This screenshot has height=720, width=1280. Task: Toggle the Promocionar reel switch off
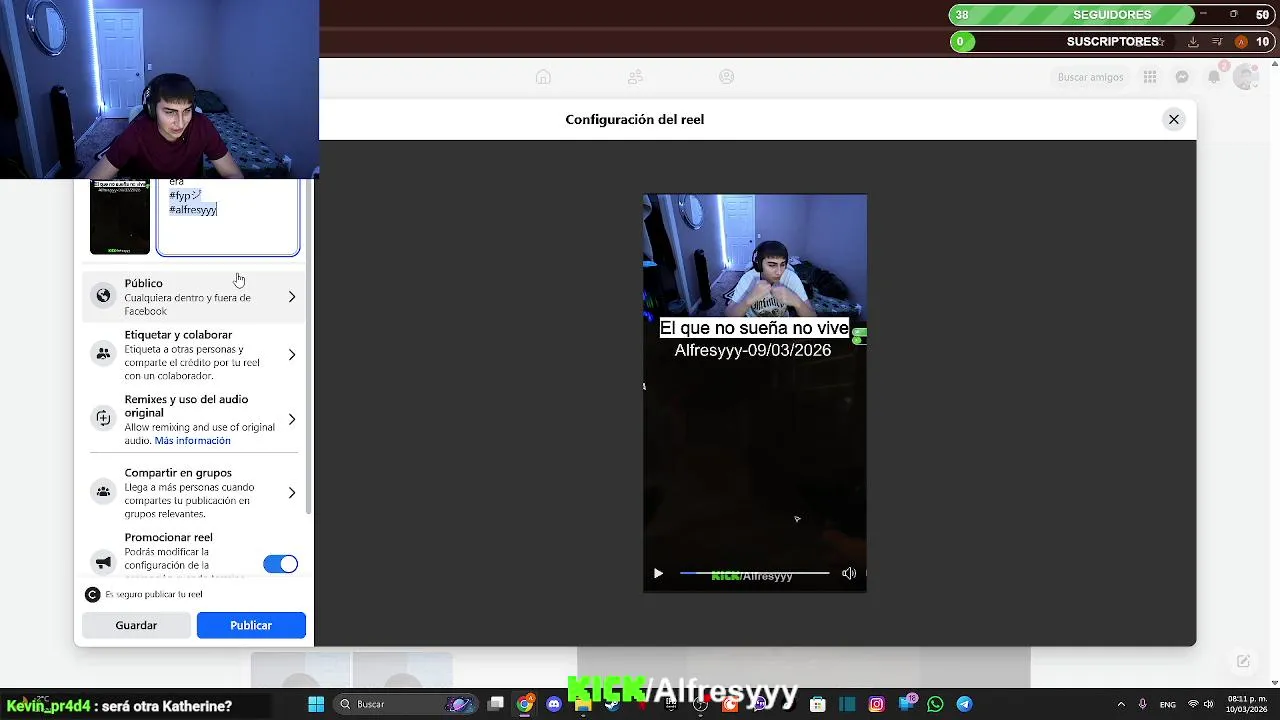click(280, 564)
